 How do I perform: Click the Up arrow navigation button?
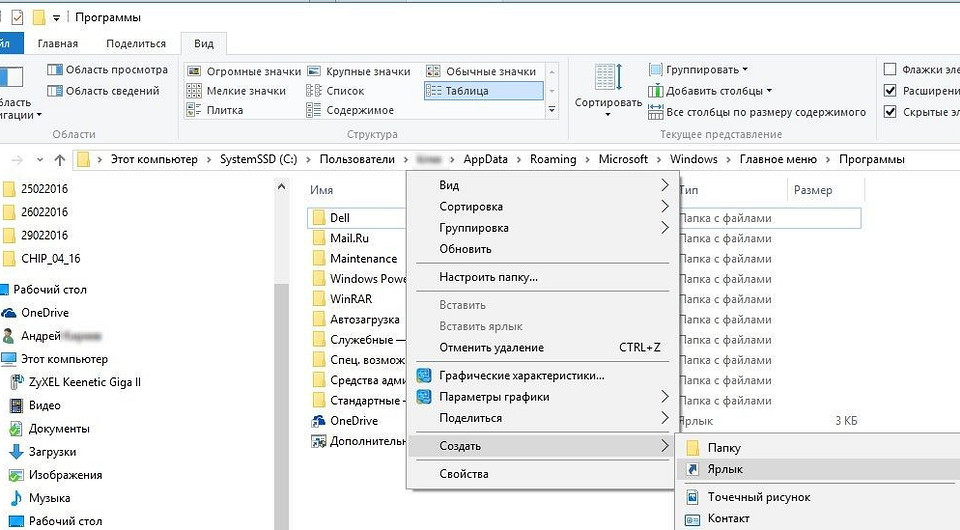point(59,160)
